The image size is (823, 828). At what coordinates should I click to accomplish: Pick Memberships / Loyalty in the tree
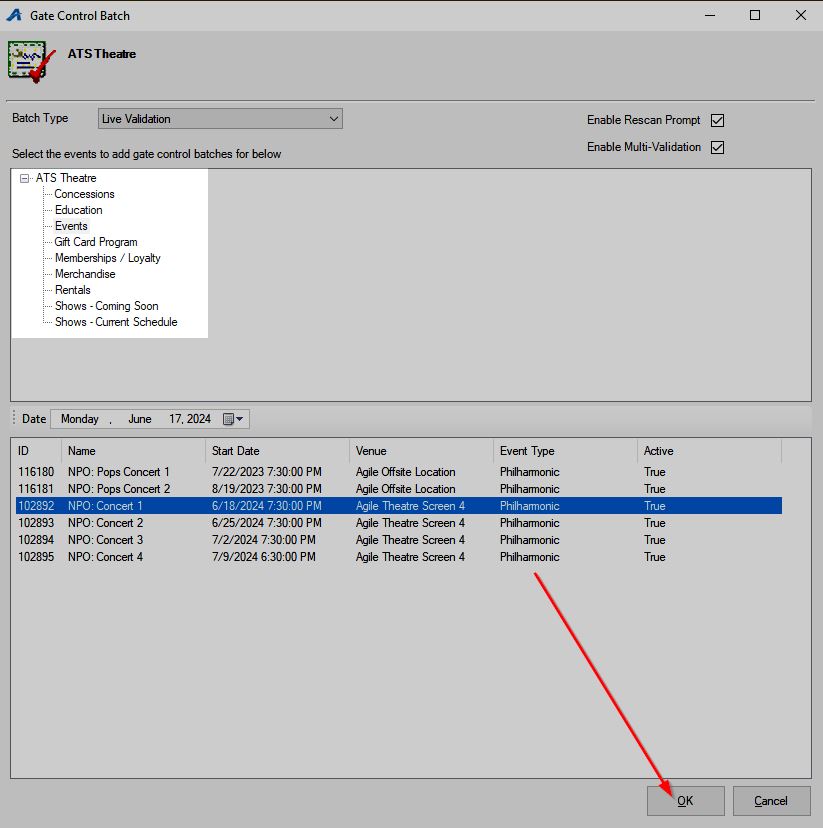(x=107, y=258)
